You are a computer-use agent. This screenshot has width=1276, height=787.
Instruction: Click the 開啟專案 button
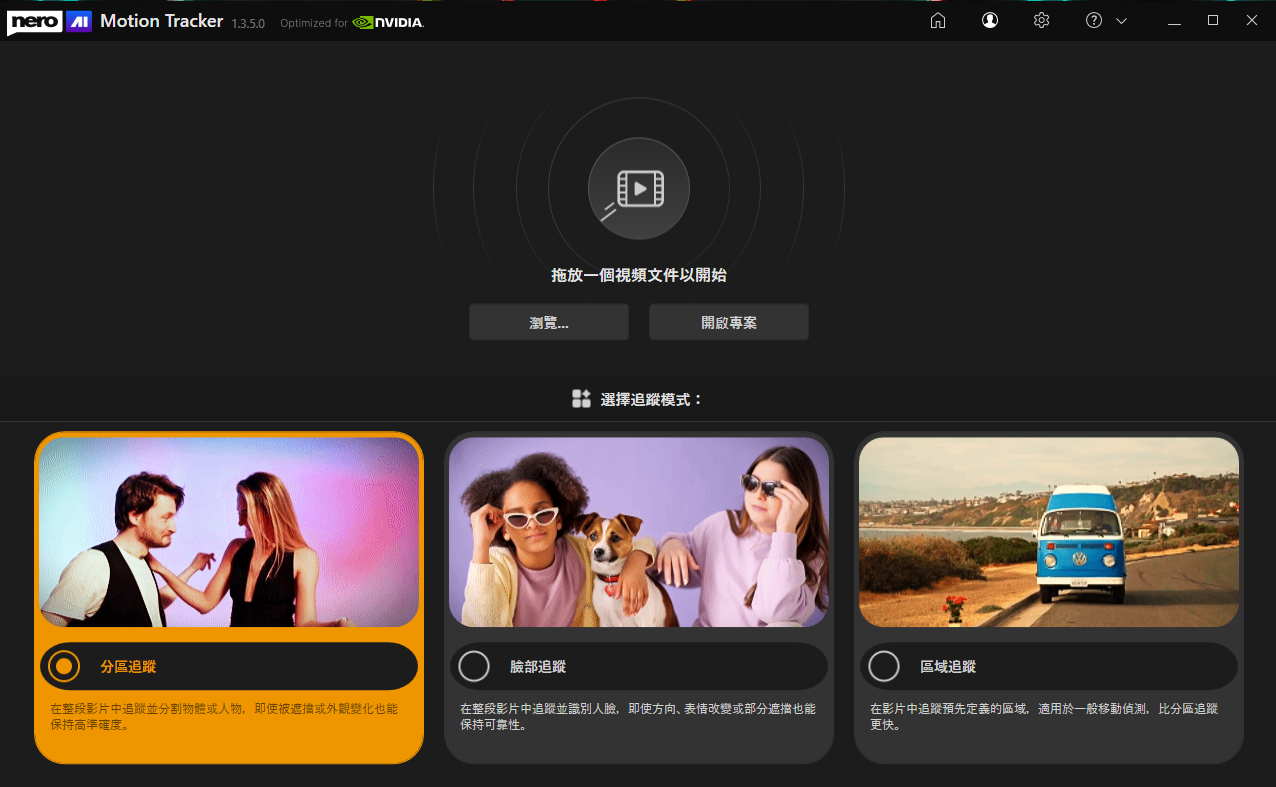(729, 323)
